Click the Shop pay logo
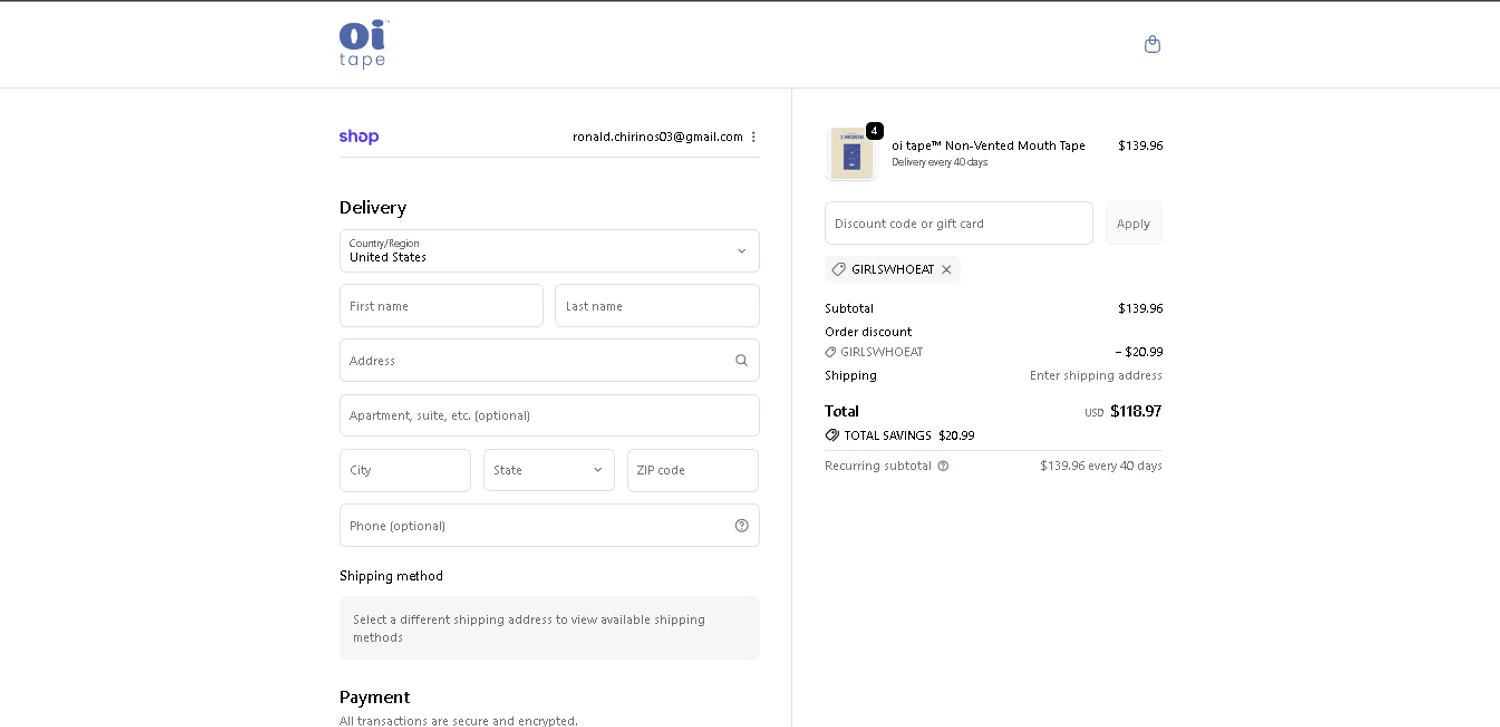 coord(359,137)
